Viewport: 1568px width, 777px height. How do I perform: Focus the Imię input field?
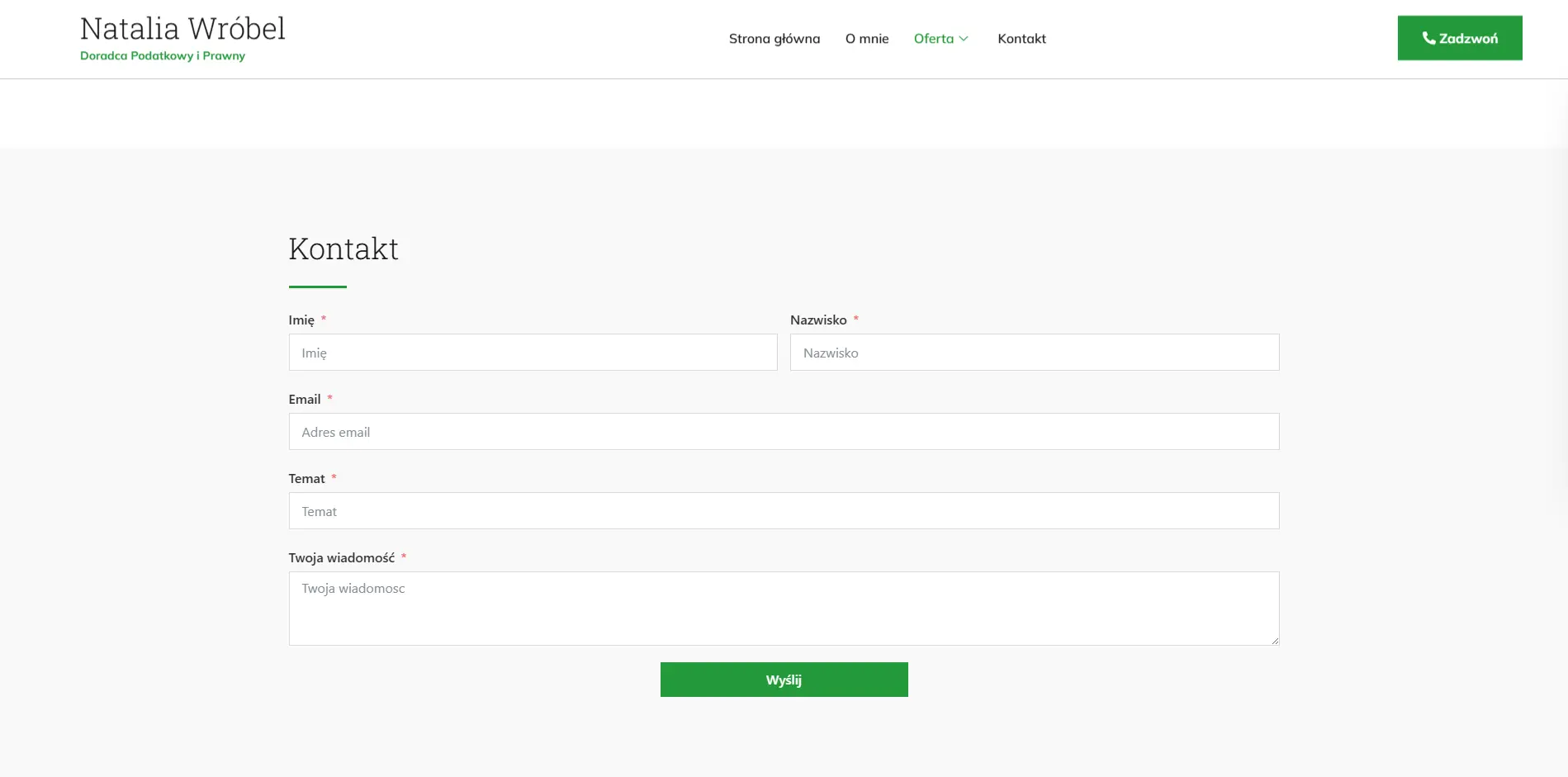pos(533,353)
